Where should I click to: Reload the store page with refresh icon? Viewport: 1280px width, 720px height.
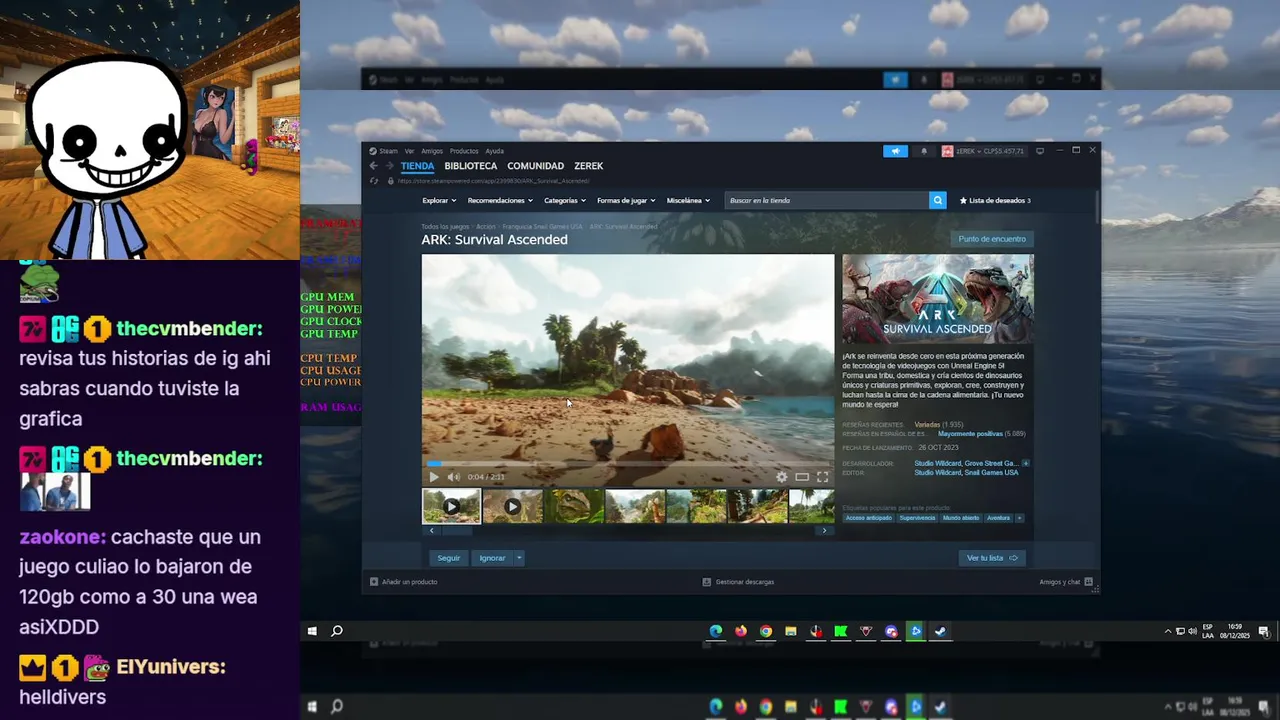click(374, 181)
